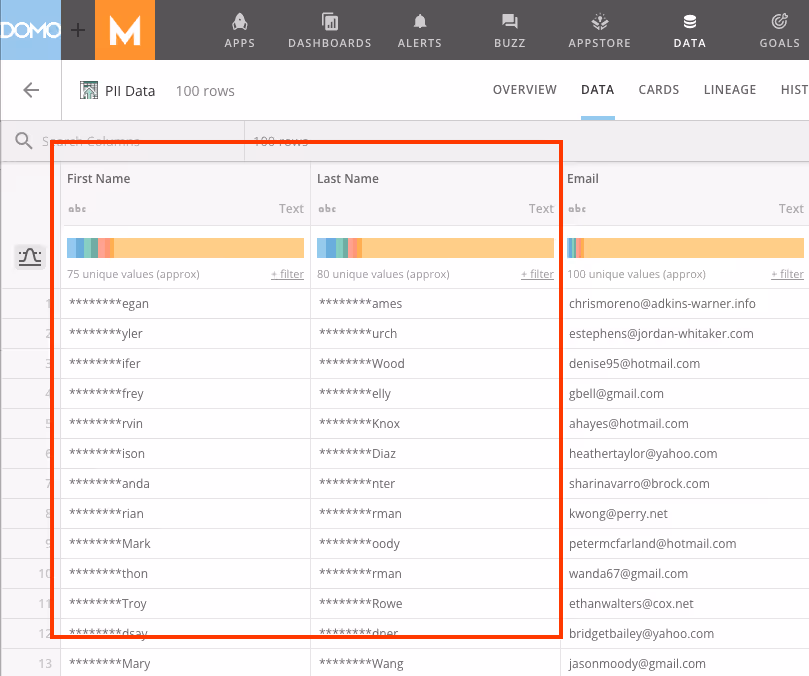The width and height of the screenshot is (809, 676).
Task: Click the abc type icon under Email
Action: pos(577,208)
